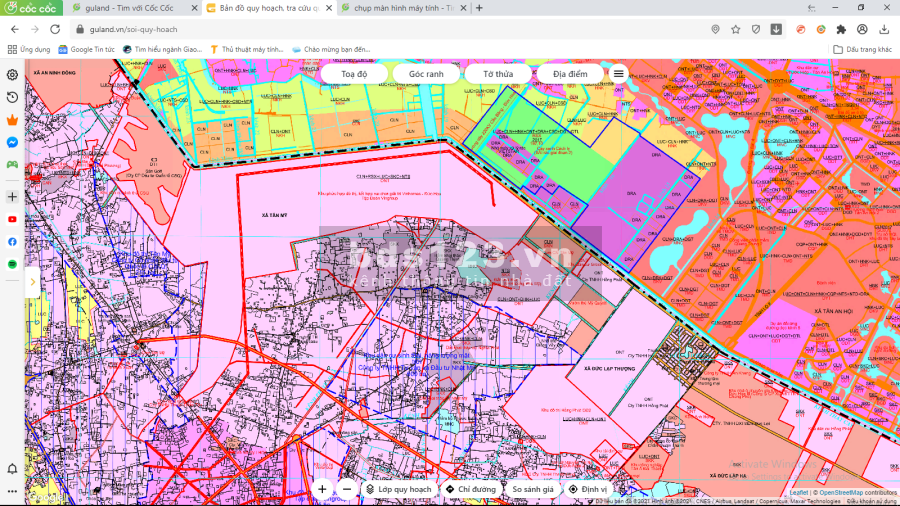Image resolution: width=900 pixels, height=506 pixels.
Task: Click the Tờ thửa button on map
Action: (x=498, y=73)
